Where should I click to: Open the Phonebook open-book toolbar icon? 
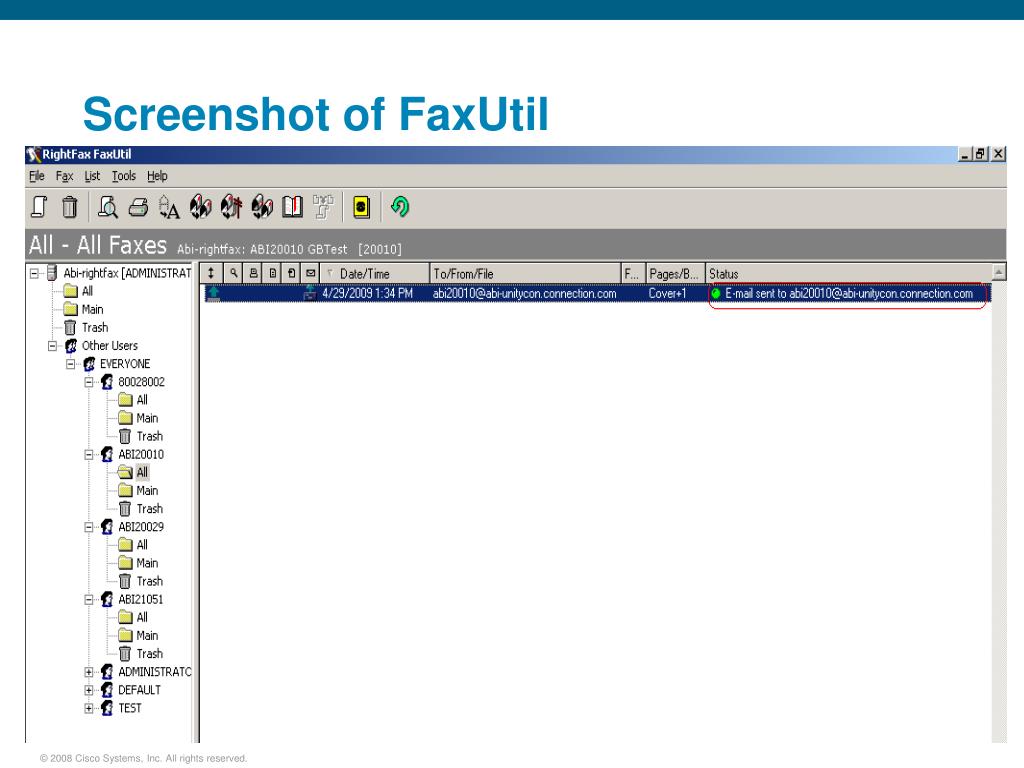(293, 207)
